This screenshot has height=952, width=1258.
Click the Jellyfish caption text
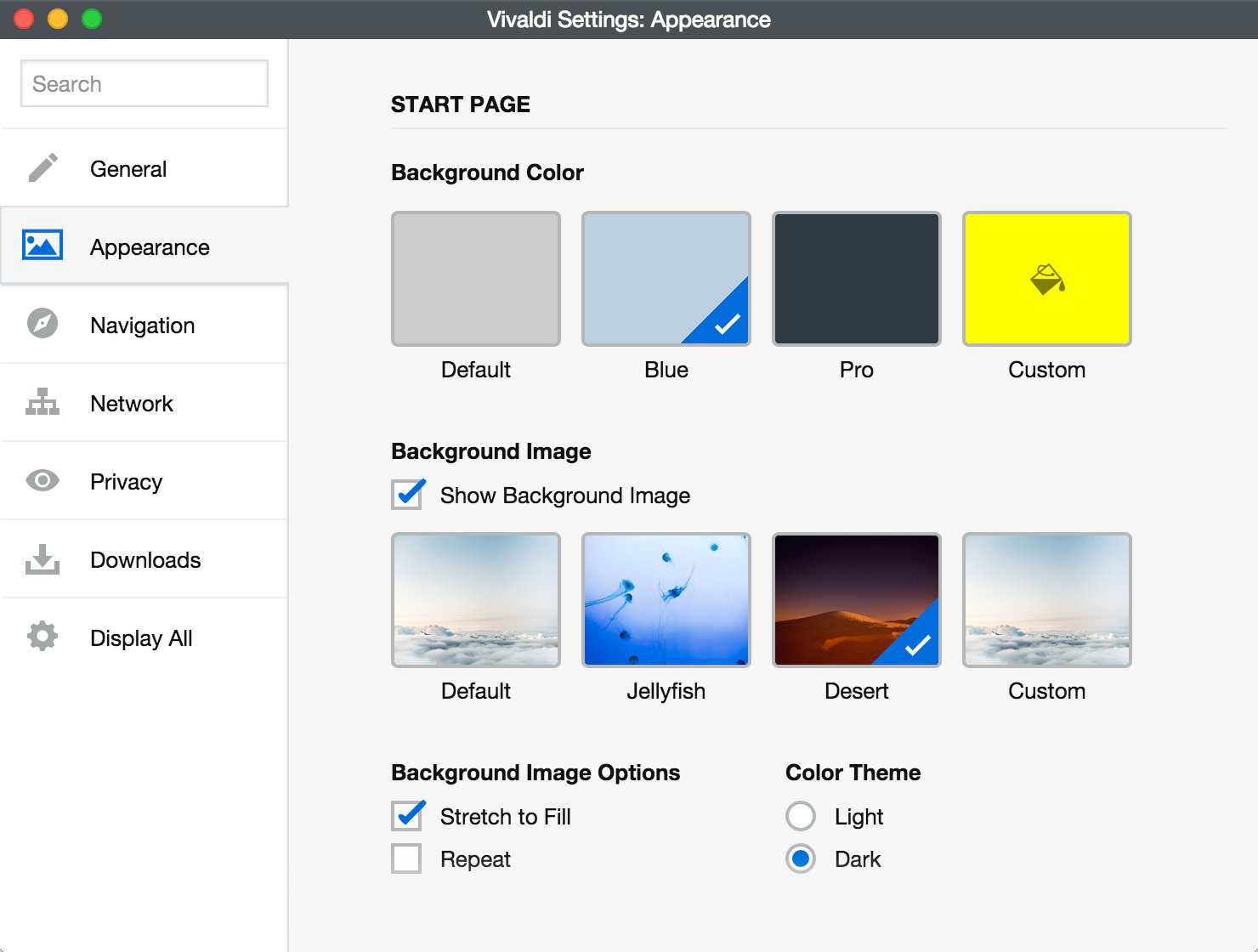[666, 691]
